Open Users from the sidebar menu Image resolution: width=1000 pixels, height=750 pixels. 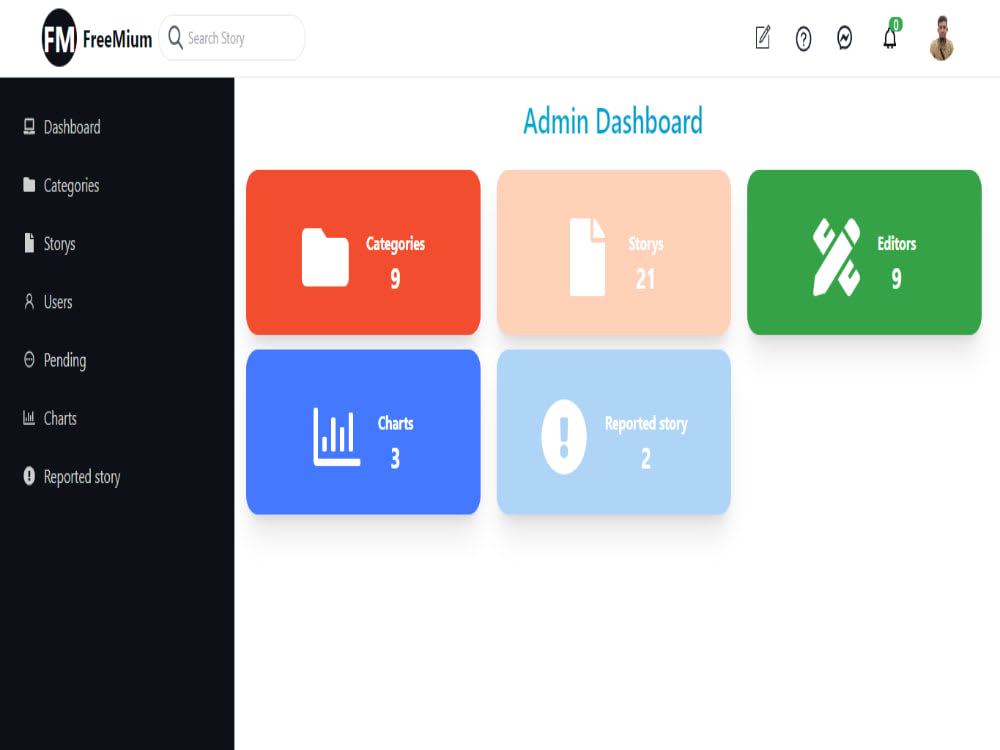(x=58, y=302)
